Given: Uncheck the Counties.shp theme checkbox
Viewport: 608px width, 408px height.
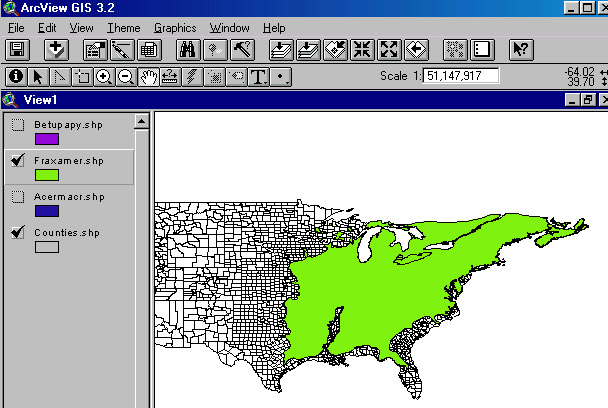Looking at the screenshot, I should pos(17,232).
